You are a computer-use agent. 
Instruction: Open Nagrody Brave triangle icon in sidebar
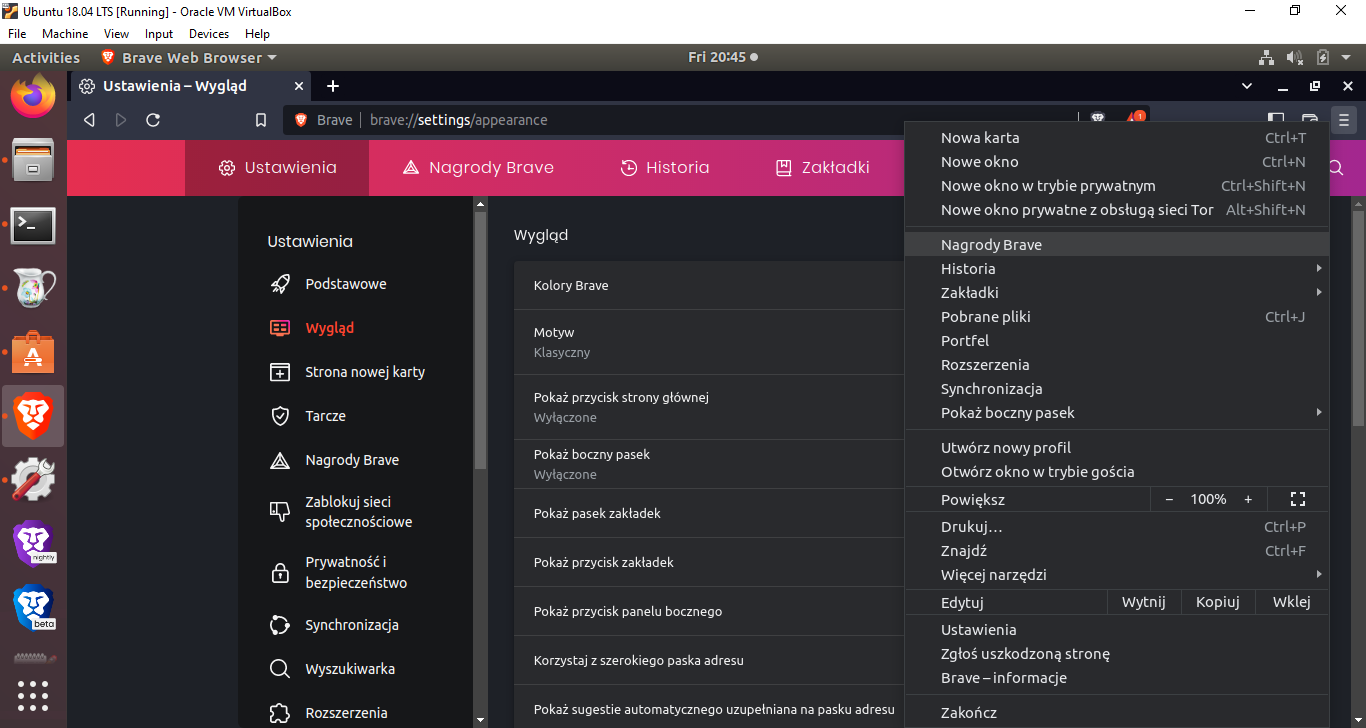280,460
